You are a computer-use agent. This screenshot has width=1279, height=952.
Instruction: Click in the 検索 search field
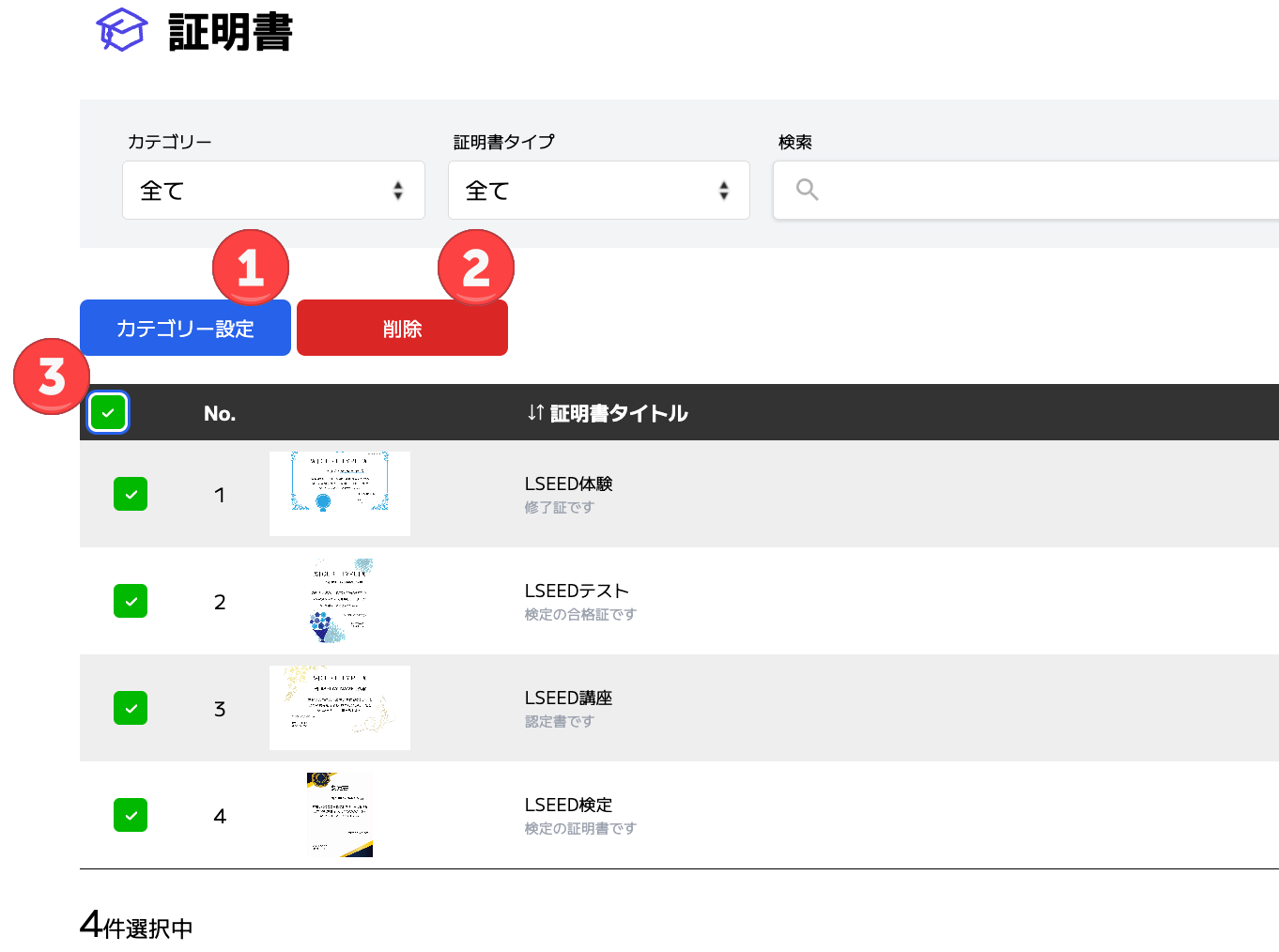point(1025,191)
